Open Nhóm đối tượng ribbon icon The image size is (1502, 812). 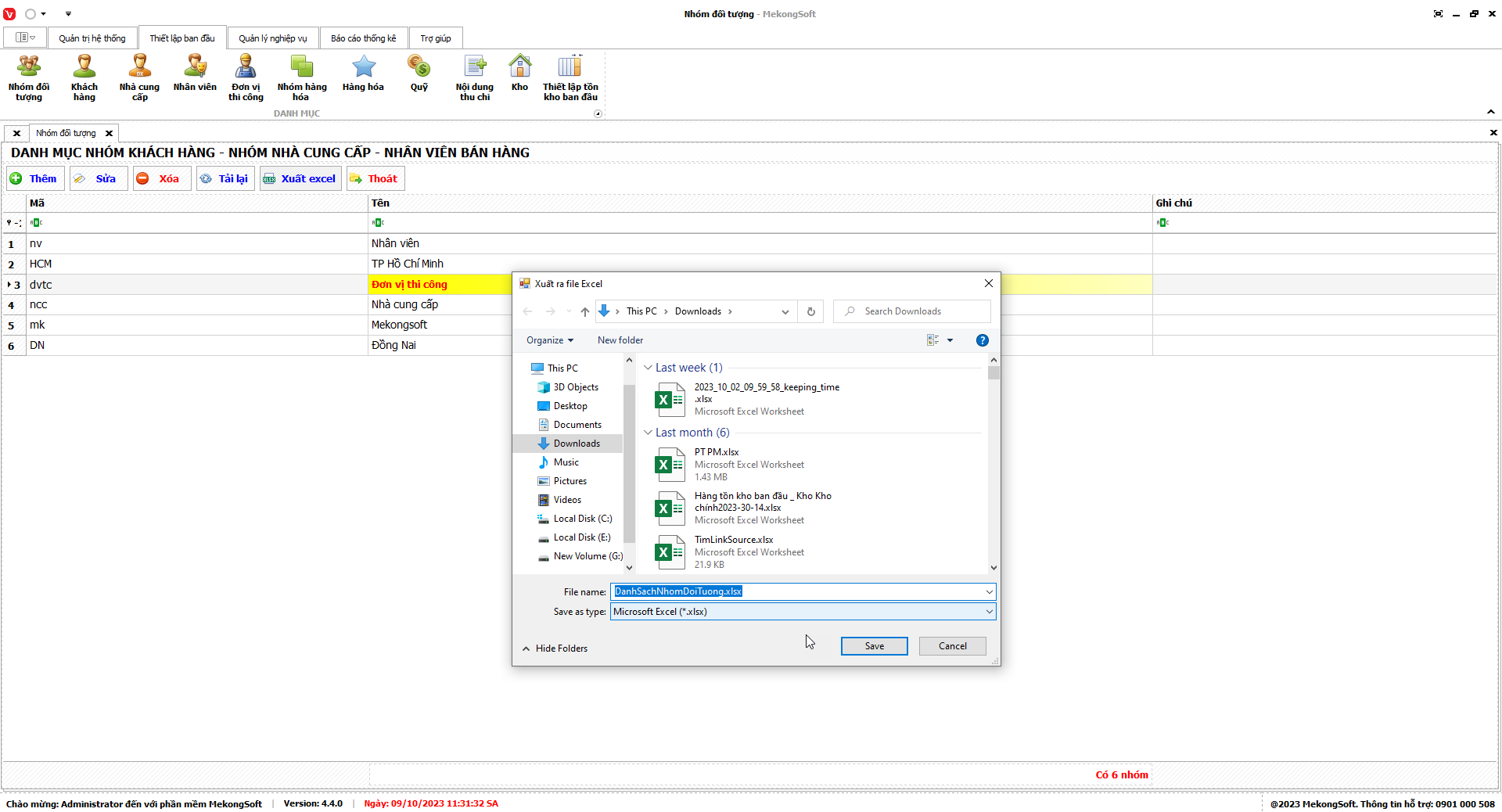pyautogui.click(x=29, y=78)
